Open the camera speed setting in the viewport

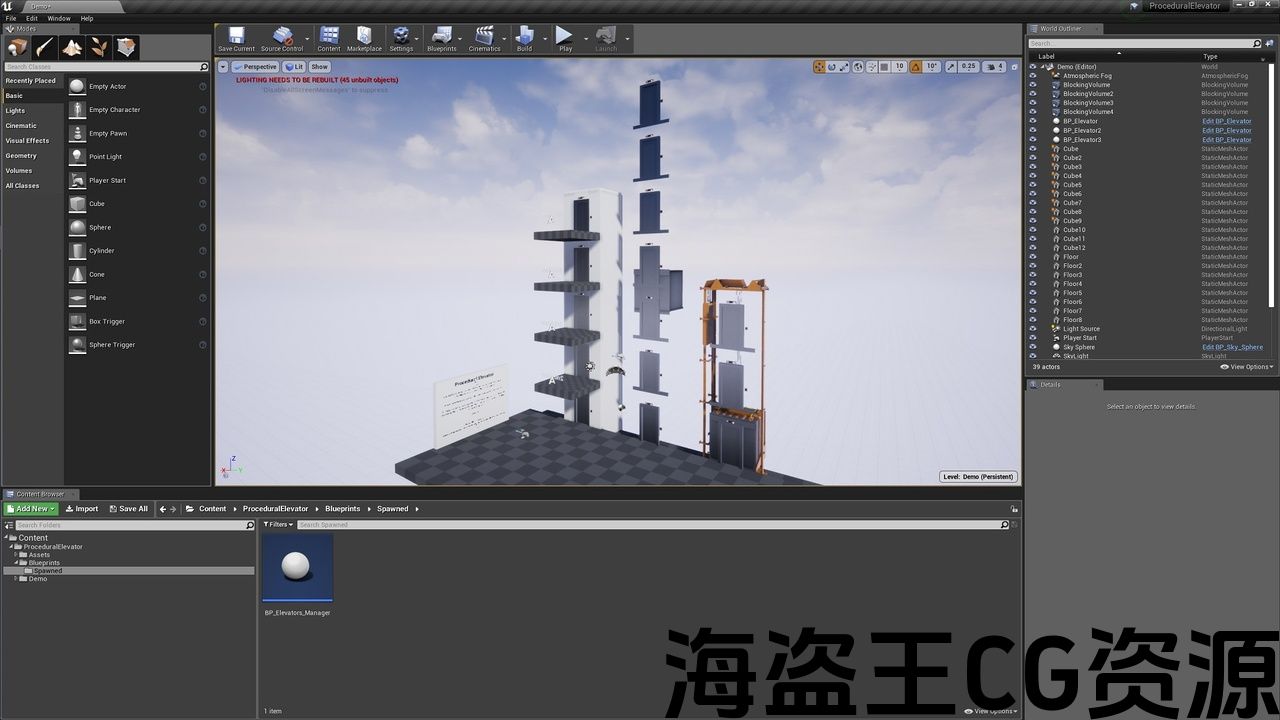click(x=993, y=67)
